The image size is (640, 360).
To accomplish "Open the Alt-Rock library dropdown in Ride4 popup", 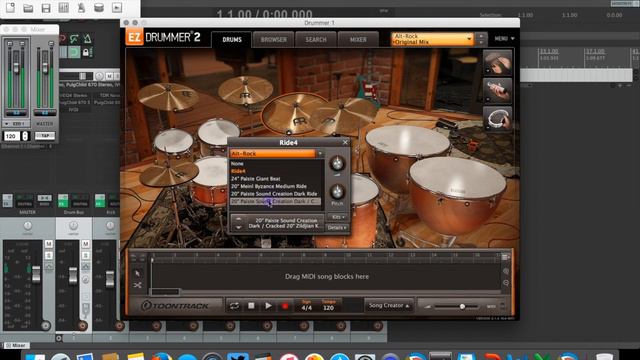I will pos(277,153).
